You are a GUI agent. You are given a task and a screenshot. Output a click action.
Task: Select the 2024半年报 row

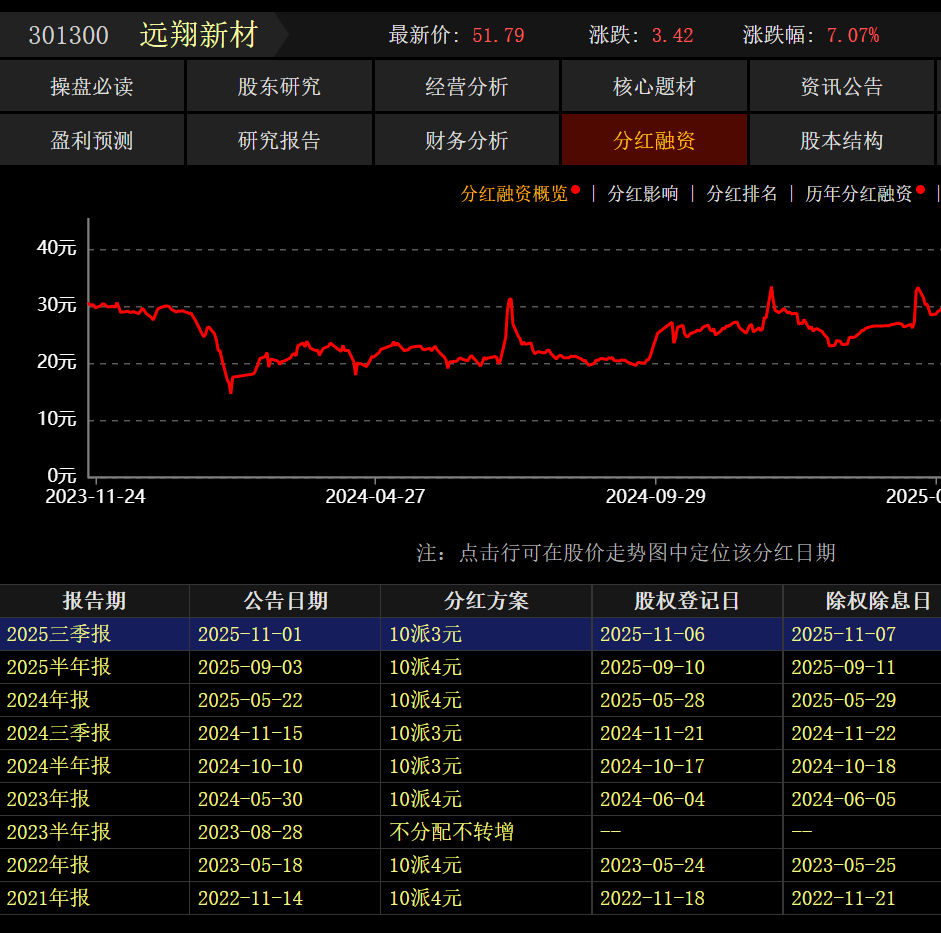(470, 766)
